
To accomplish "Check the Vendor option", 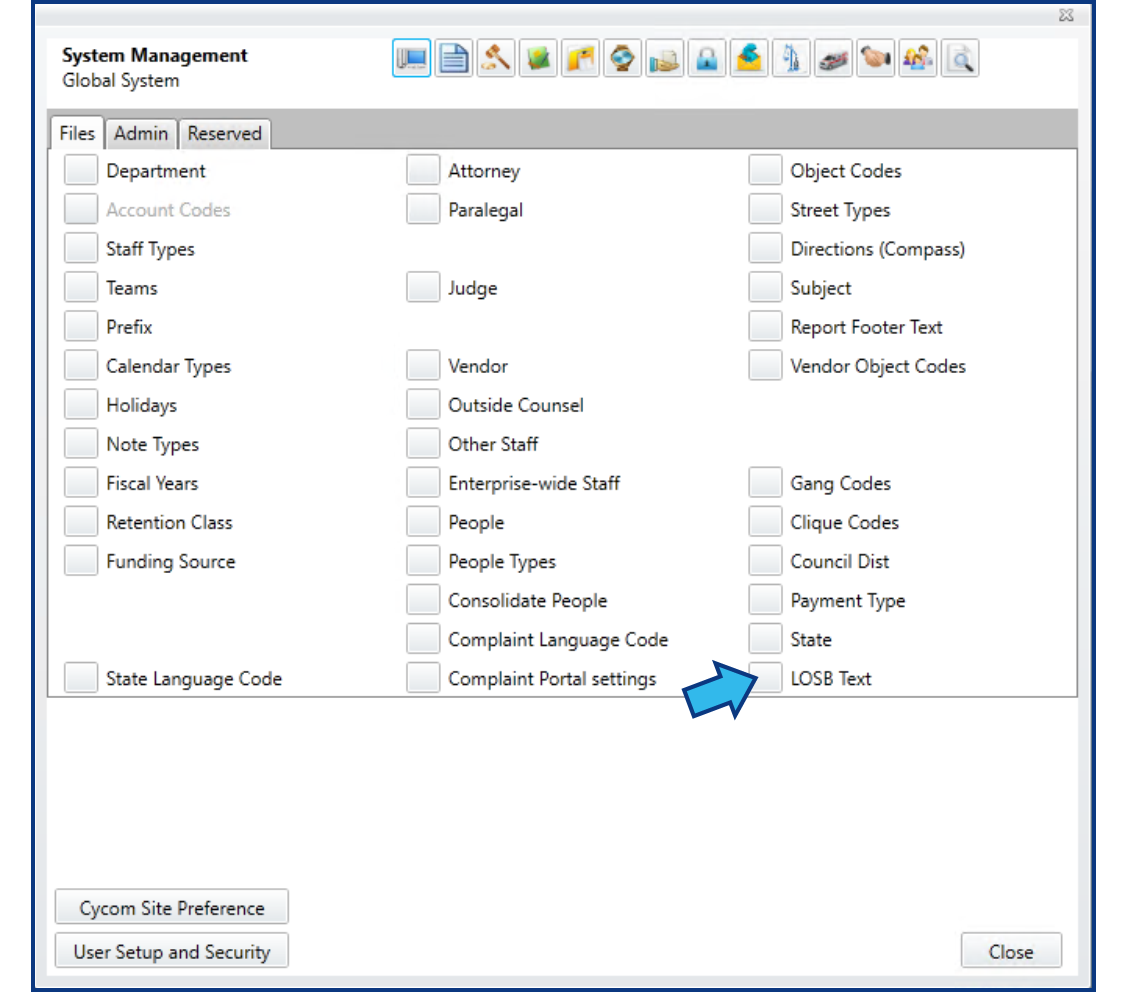I will (x=422, y=365).
